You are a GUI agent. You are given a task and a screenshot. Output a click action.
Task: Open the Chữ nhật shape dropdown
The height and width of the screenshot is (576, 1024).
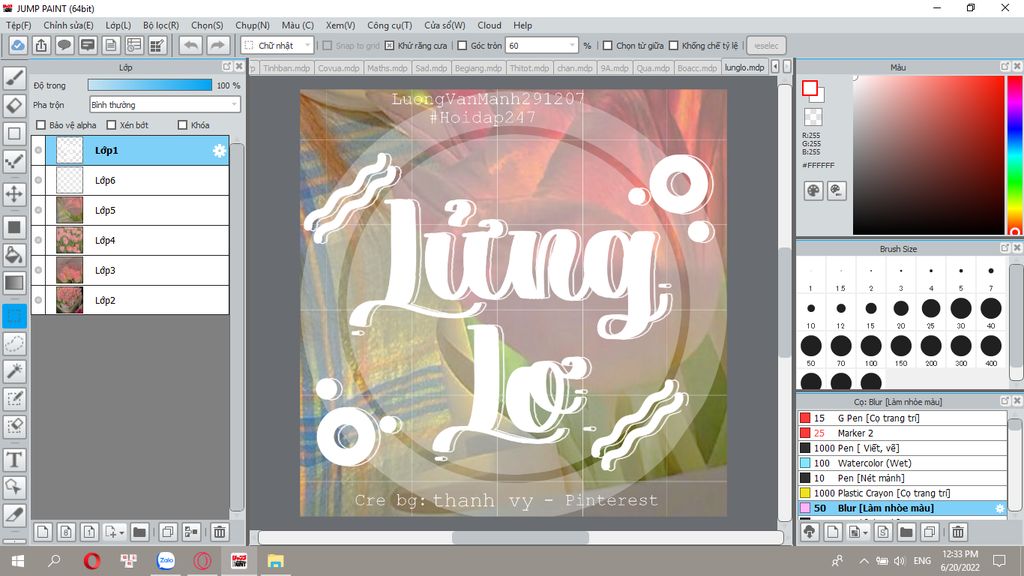(x=278, y=46)
